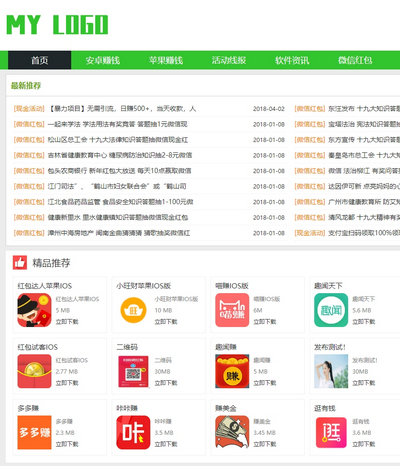
Task: Select the green 趣闻天下 app icon
Action: [x=331, y=310]
